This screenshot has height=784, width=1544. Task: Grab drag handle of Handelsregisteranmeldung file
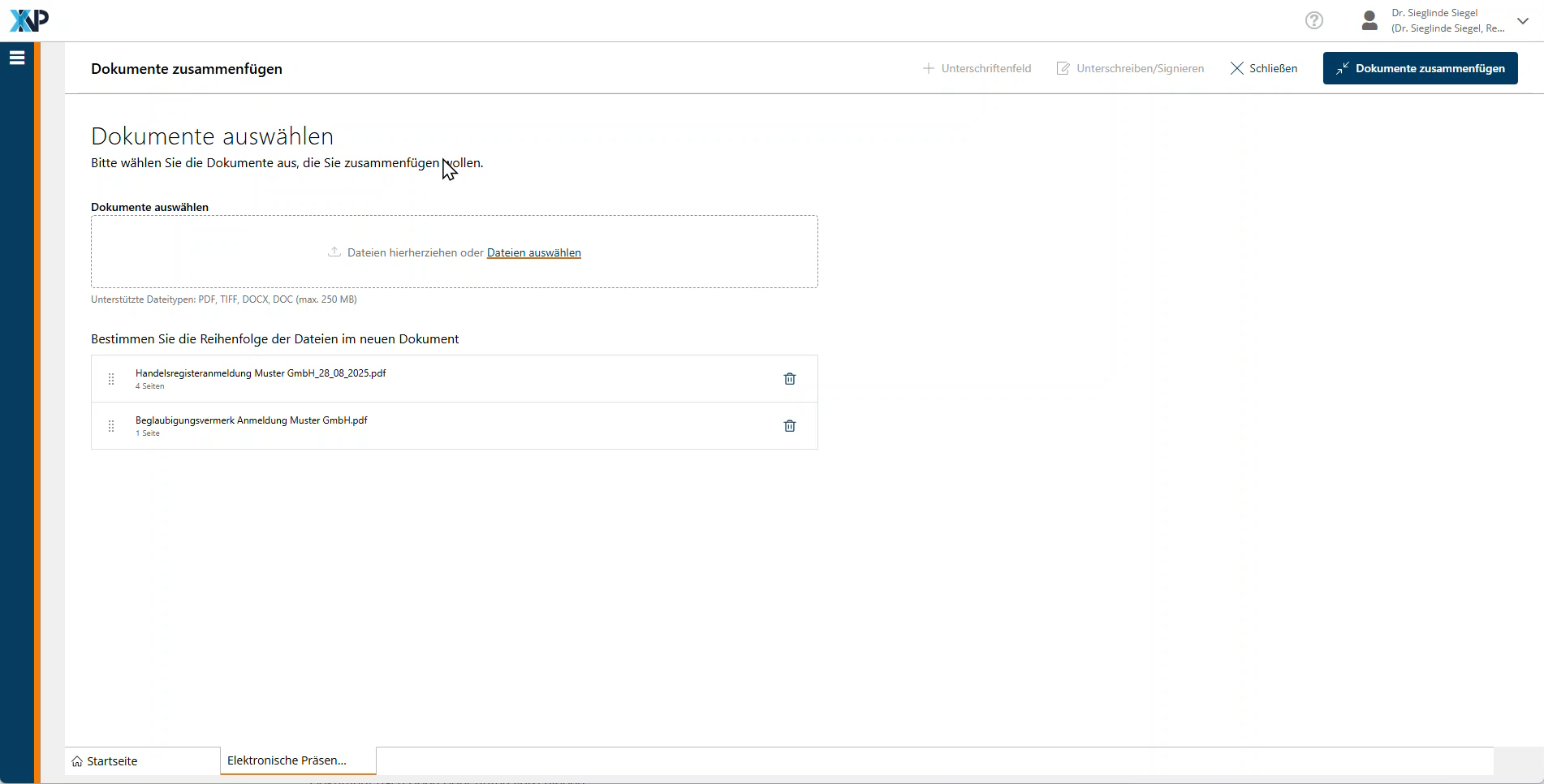pyautogui.click(x=111, y=379)
